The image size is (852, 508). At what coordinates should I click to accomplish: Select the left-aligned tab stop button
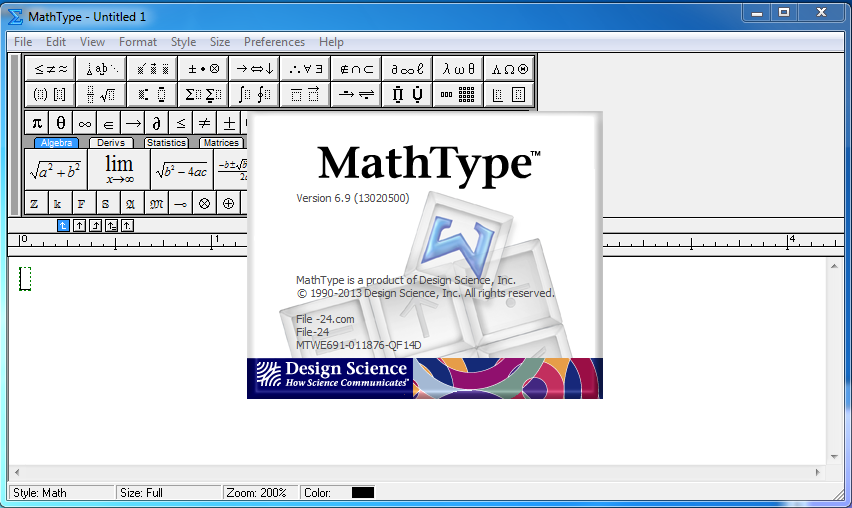pos(63,225)
